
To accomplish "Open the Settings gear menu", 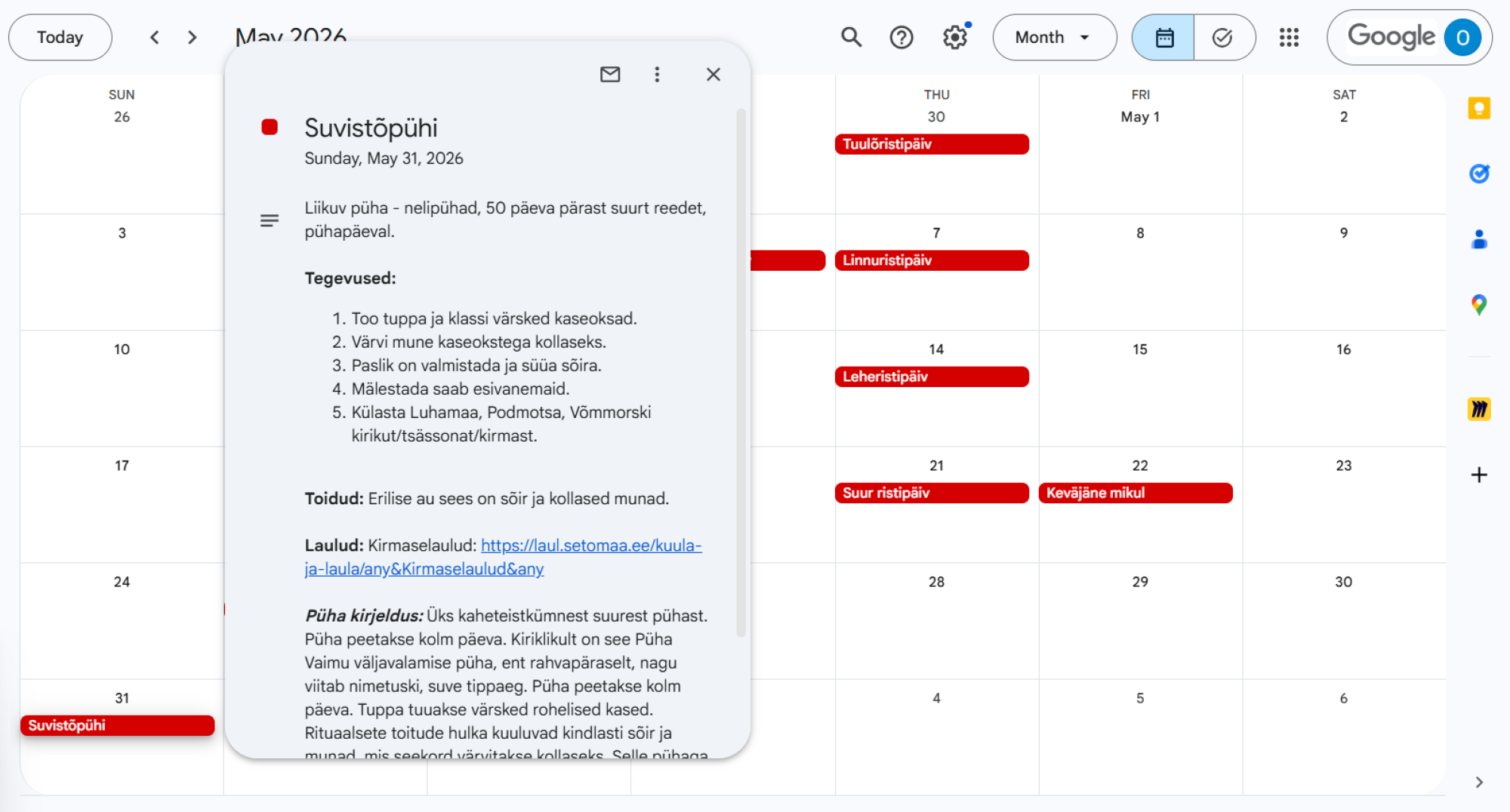I will [x=955, y=37].
